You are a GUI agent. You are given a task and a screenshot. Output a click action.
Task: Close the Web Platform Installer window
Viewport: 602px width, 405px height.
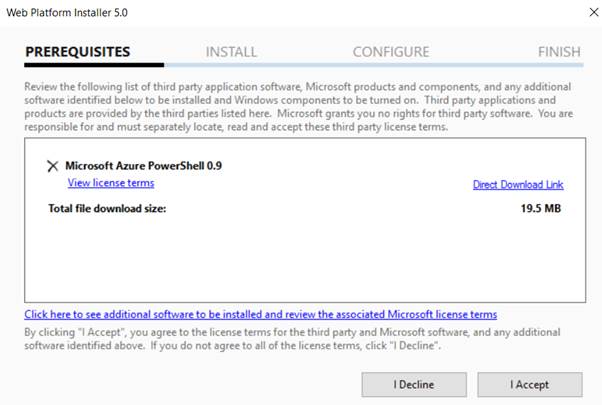[581, 15]
